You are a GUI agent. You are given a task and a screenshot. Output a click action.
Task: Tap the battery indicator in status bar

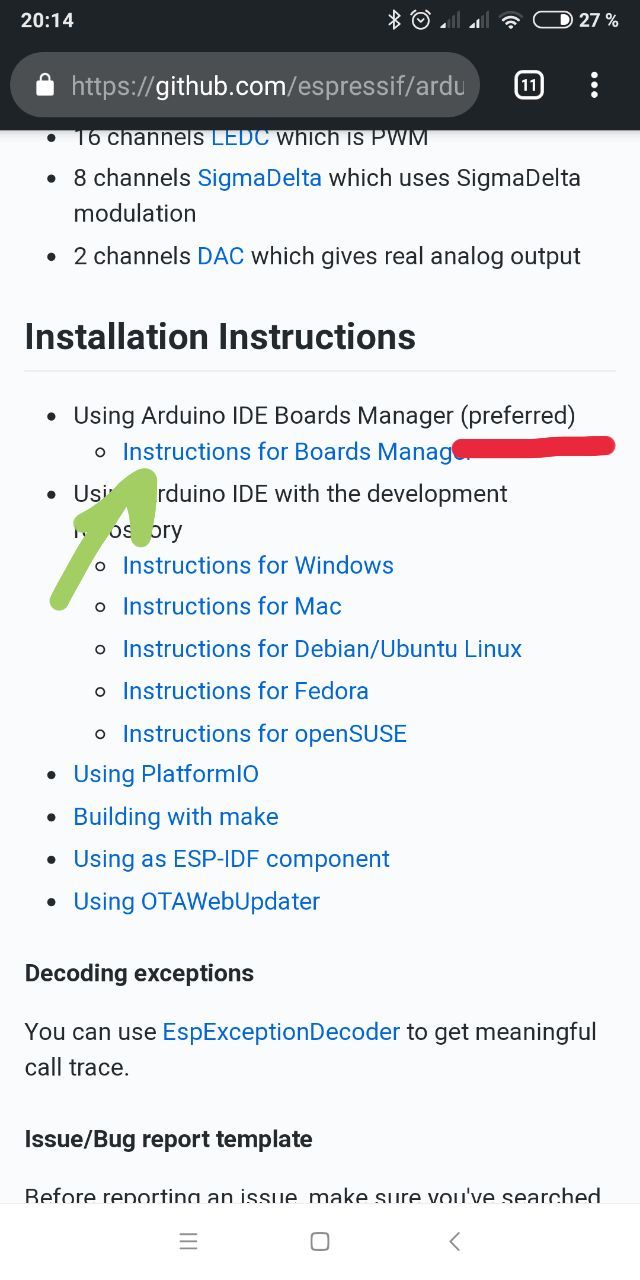point(552,20)
